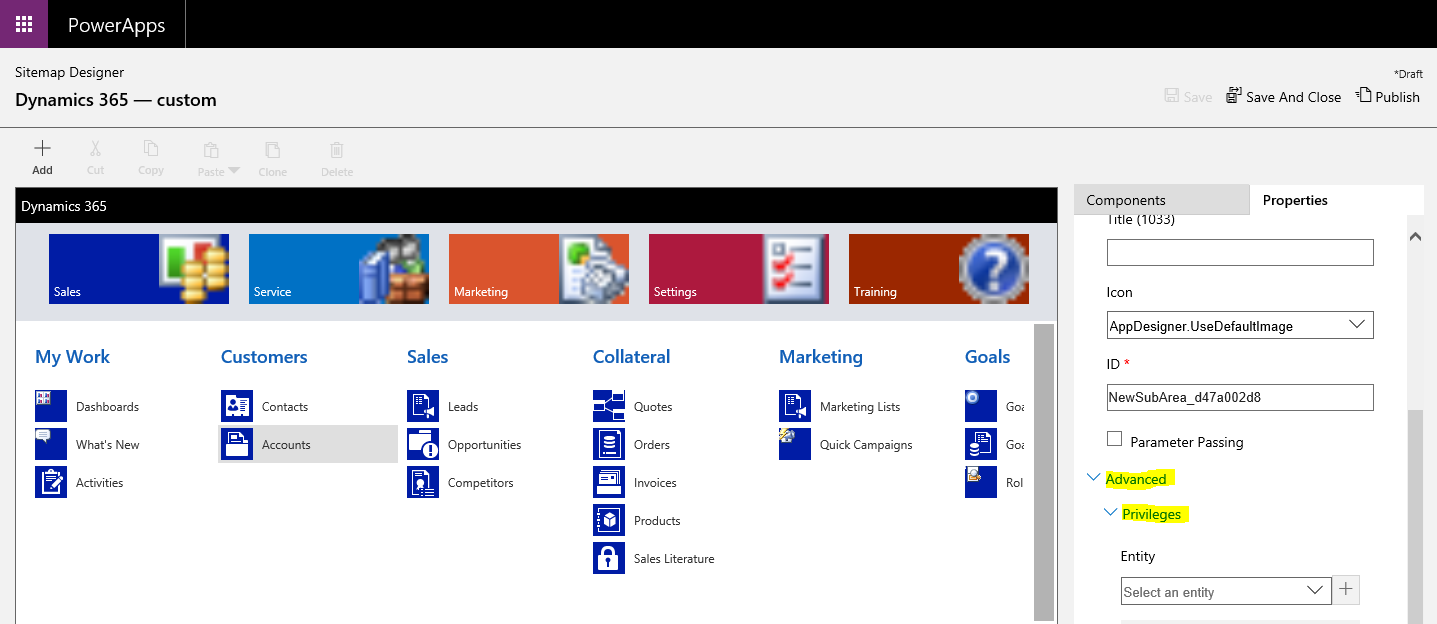
Task: Click the Quotes subarea icon
Action: click(x=609, y=406)
